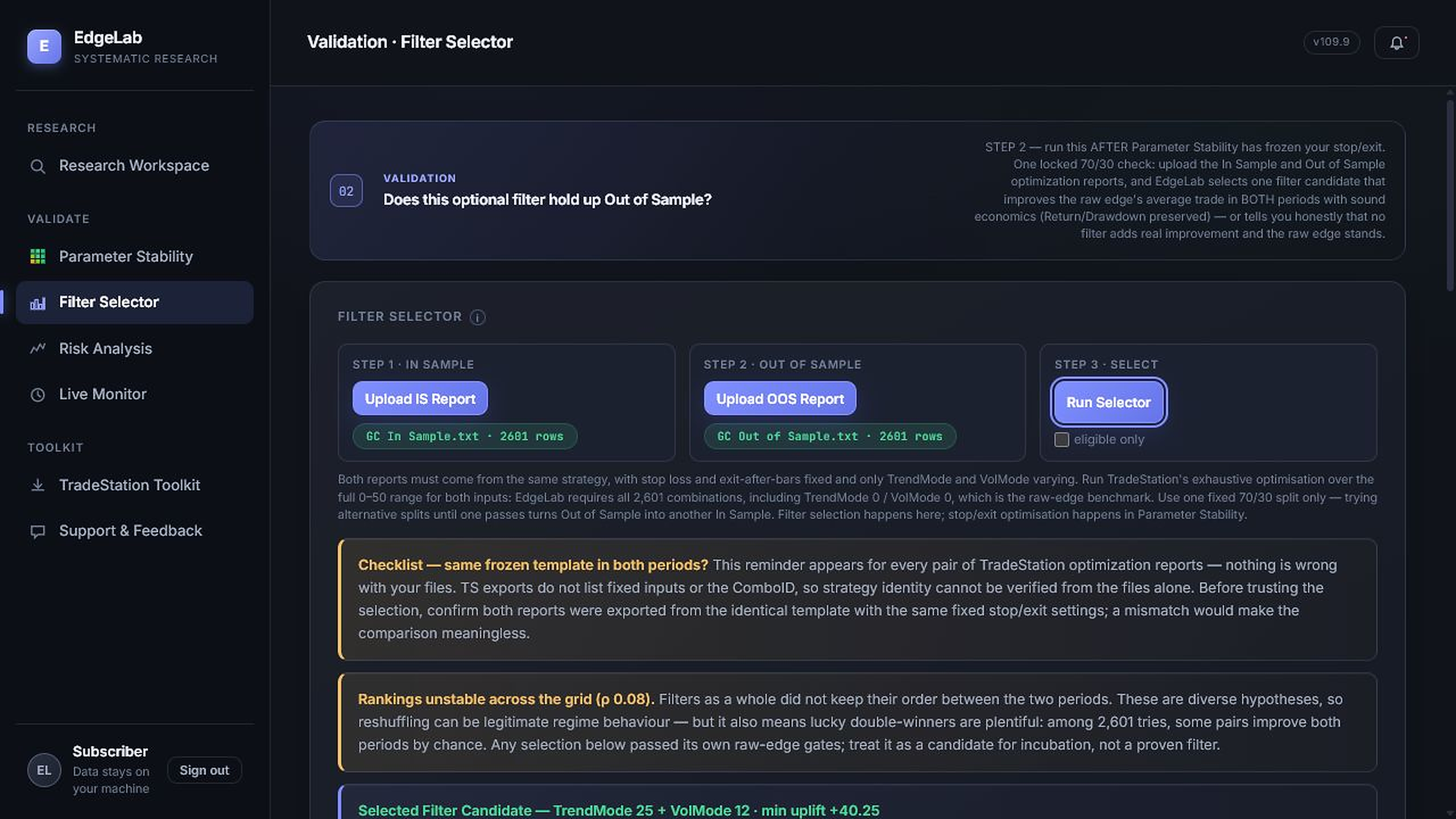Click the TradeStation Toolkit download icon

(x=38, y=485)
